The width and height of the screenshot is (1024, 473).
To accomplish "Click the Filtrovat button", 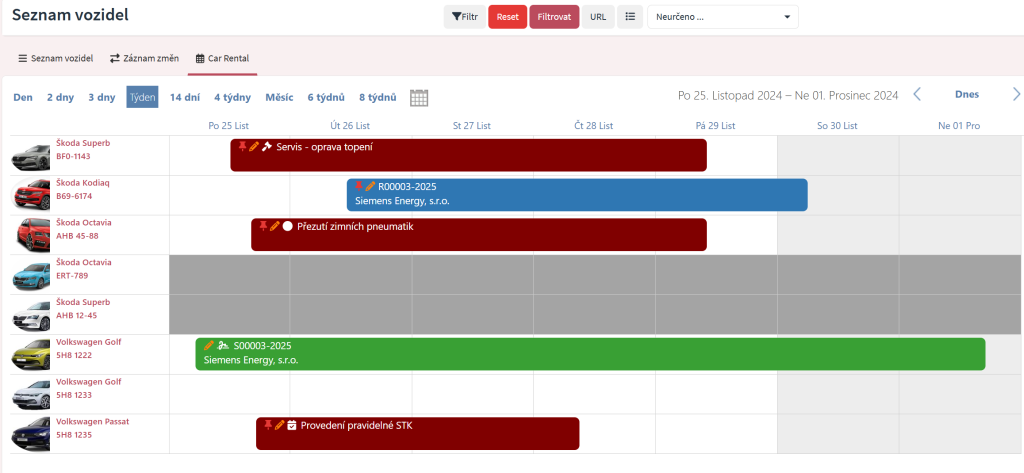I will point(554,17).
